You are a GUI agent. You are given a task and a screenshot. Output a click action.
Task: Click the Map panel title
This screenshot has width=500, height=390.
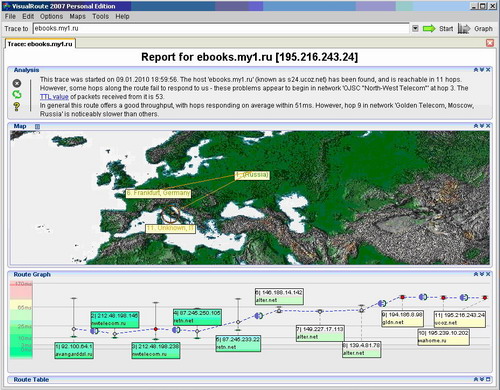(x=20, y=126)
